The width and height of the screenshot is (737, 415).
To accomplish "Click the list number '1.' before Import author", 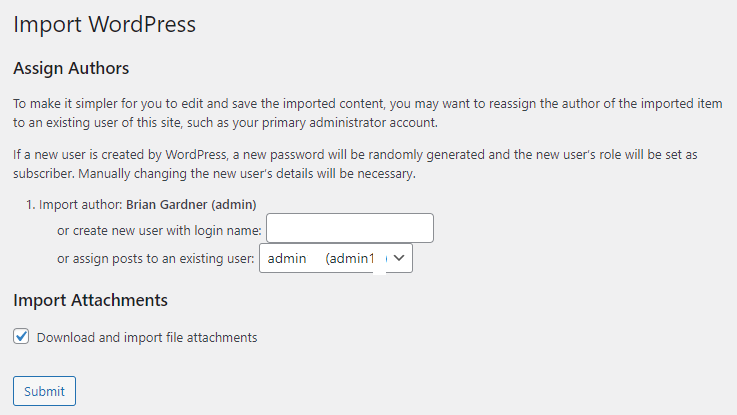I will tap(31, 205).
